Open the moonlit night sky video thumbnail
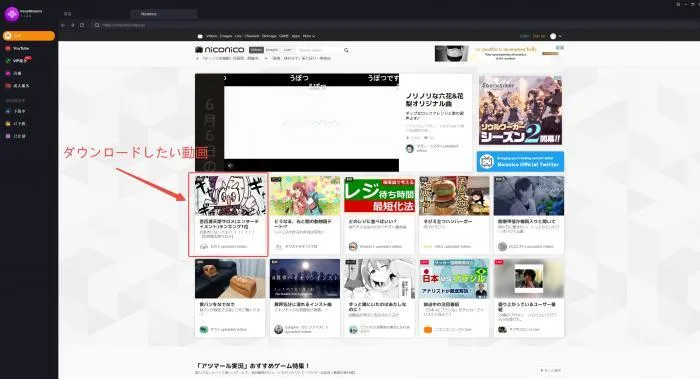The width and height of the screenshot is (700, 379). pyautogui.click(x=305, y=279)
